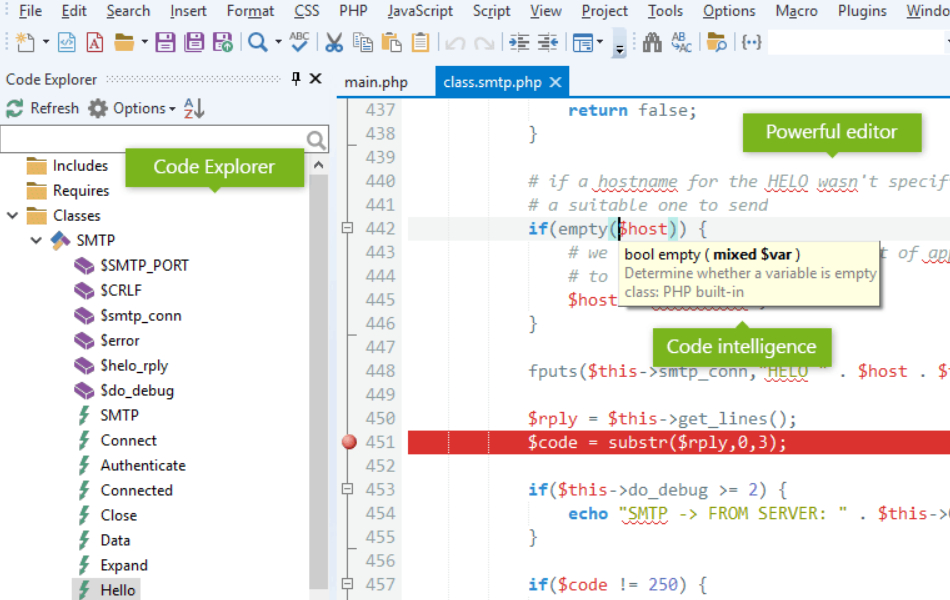Image resolution: width=950 pixels, height=600 pixels.
Task: Open Replace with the AB-AC icon
Action: (x=681, y=42)
